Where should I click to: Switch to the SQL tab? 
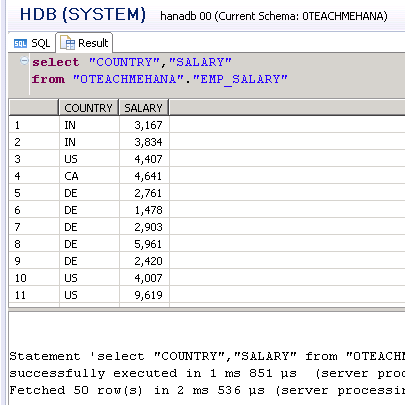pyautogui.click(x=32, y=43)
